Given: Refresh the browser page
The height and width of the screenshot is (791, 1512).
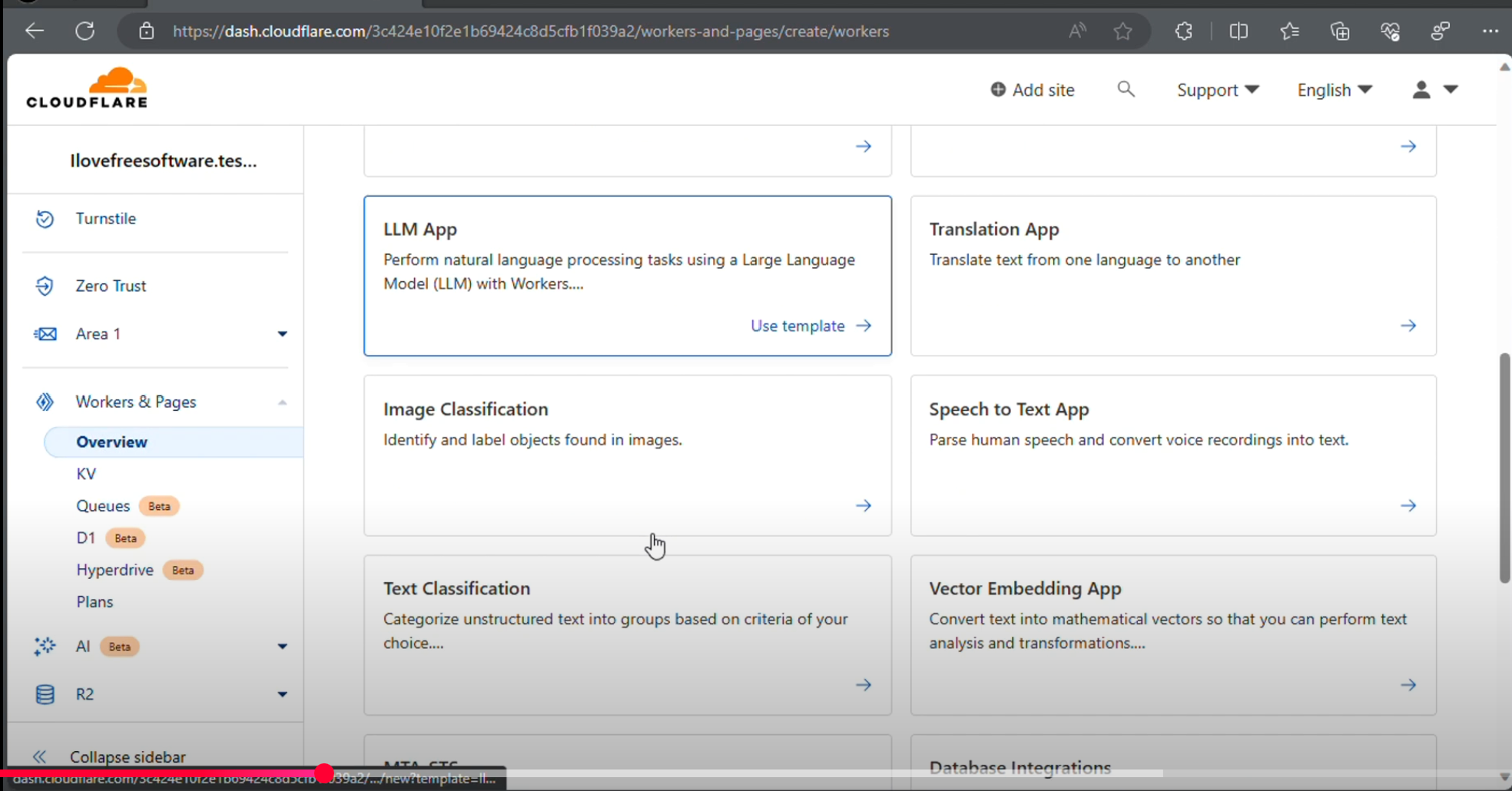Looking at the screenshot, I should pos(85,31).
